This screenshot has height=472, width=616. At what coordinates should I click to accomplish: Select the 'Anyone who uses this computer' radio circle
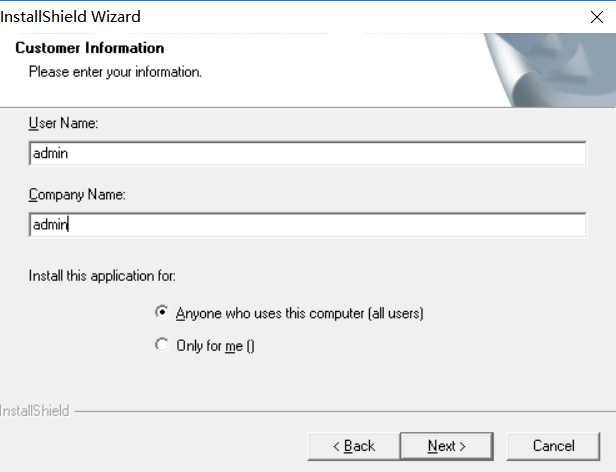point(162,313)
